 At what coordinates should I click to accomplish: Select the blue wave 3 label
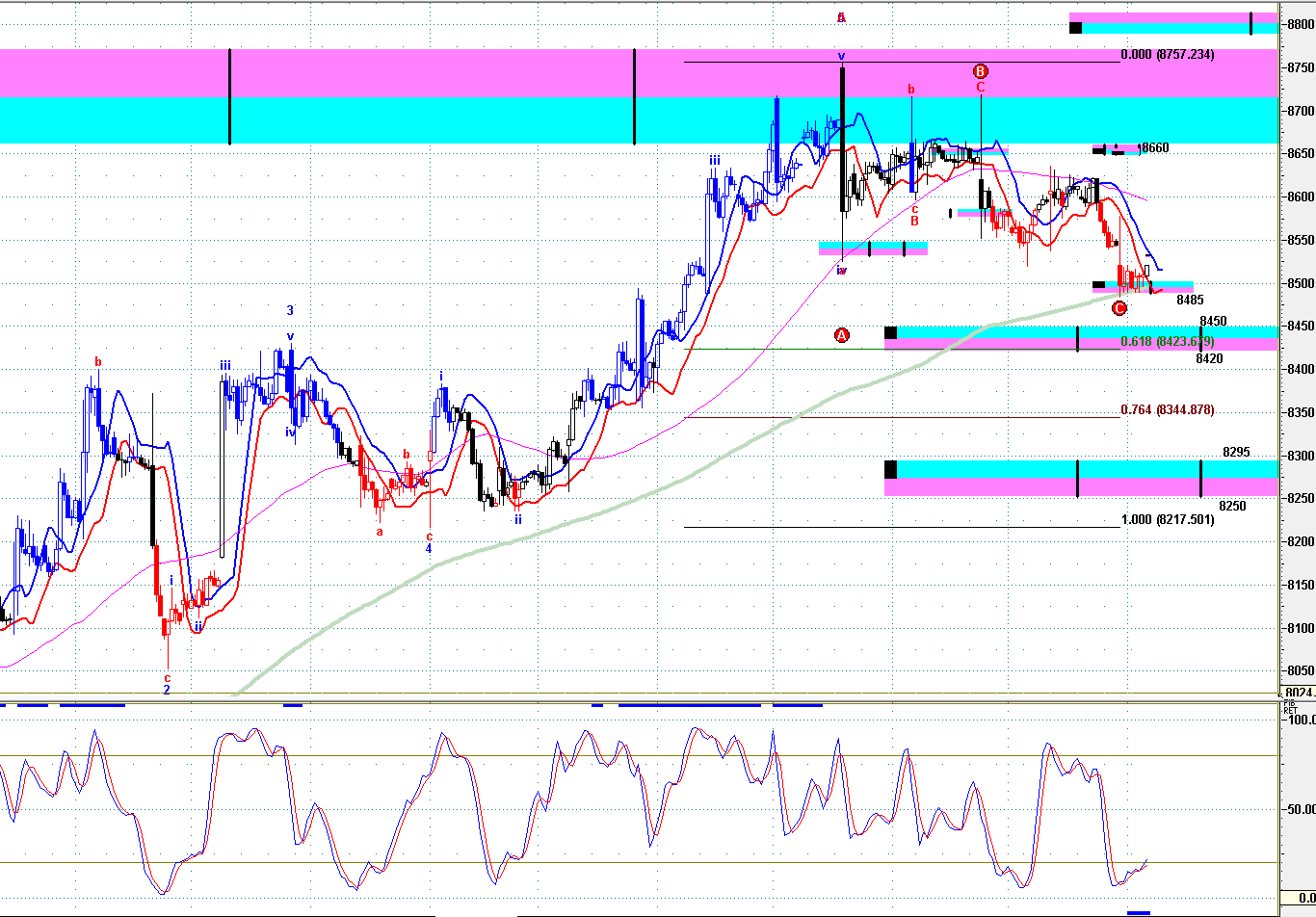289,311
